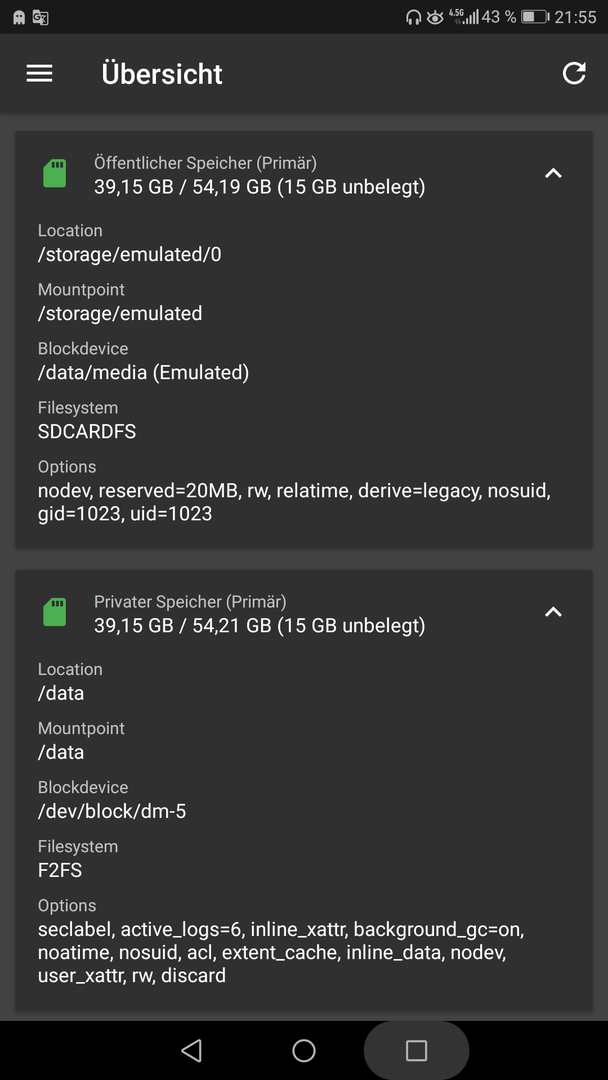Tap the SDCARDFS filesystem value
The image size is (608, 1080).
click(87, 432)
